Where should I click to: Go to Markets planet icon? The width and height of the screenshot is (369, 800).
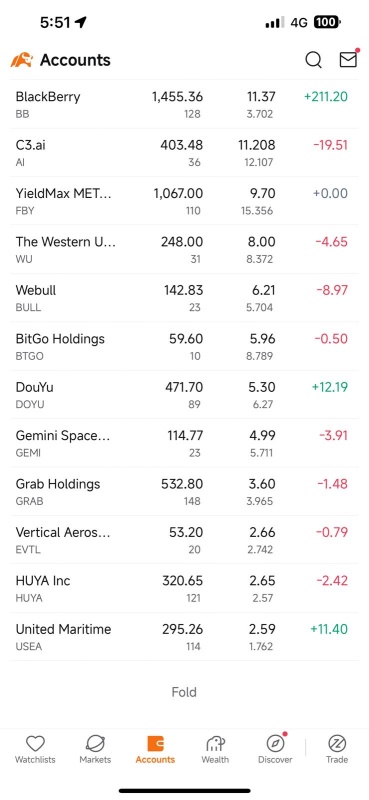95,749
